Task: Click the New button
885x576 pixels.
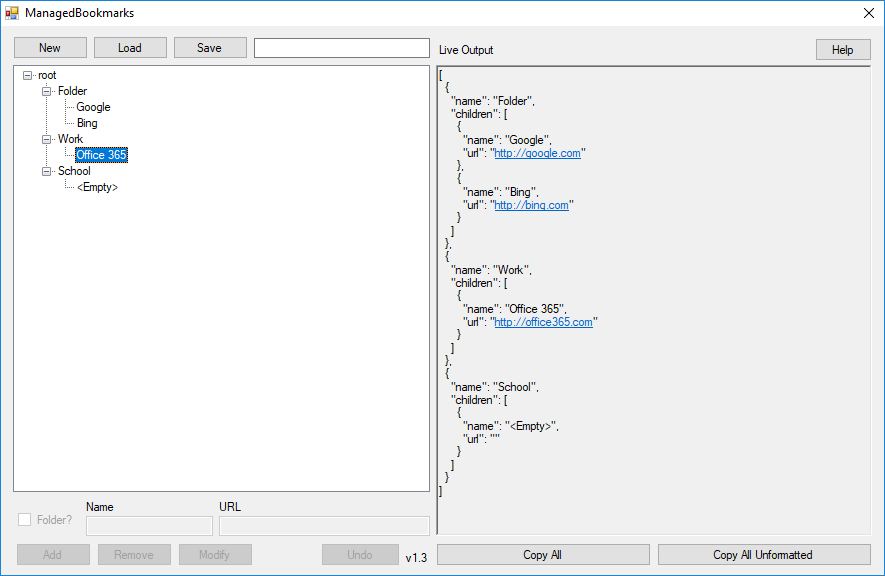Action: (x=50, y=47)
